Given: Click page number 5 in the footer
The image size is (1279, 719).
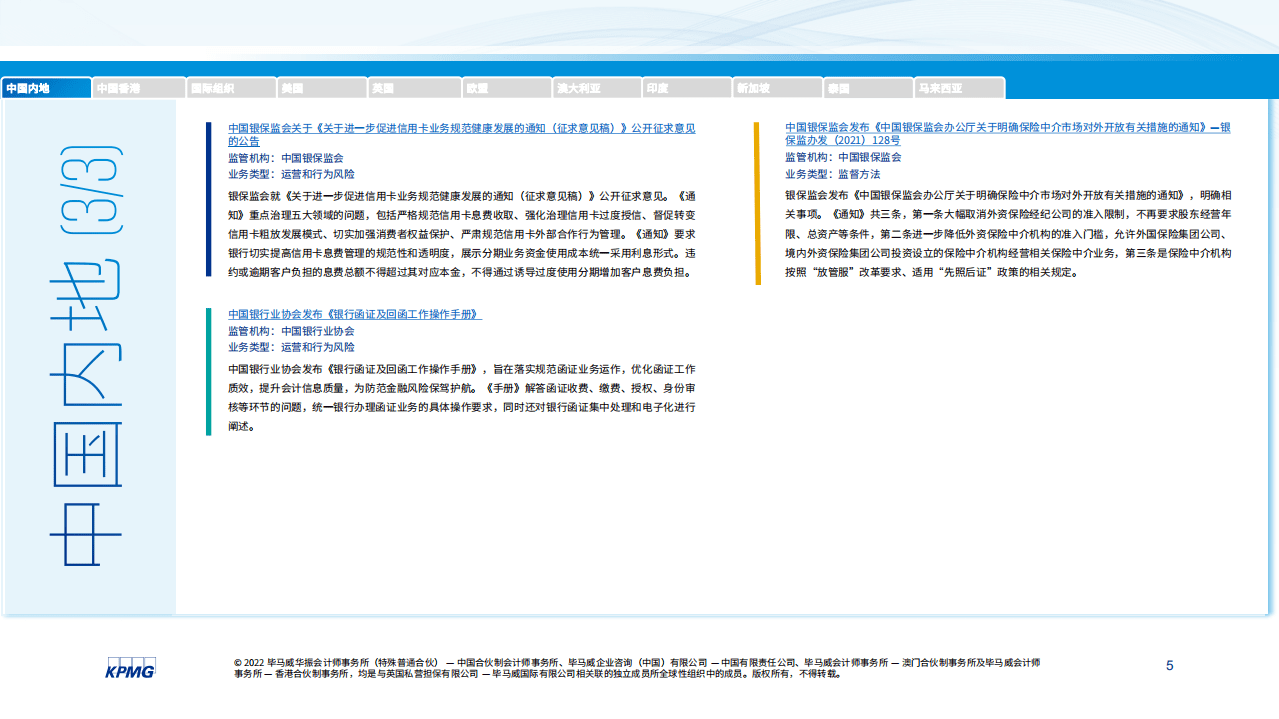Looking at the screenshot, I should (1170, 666).
